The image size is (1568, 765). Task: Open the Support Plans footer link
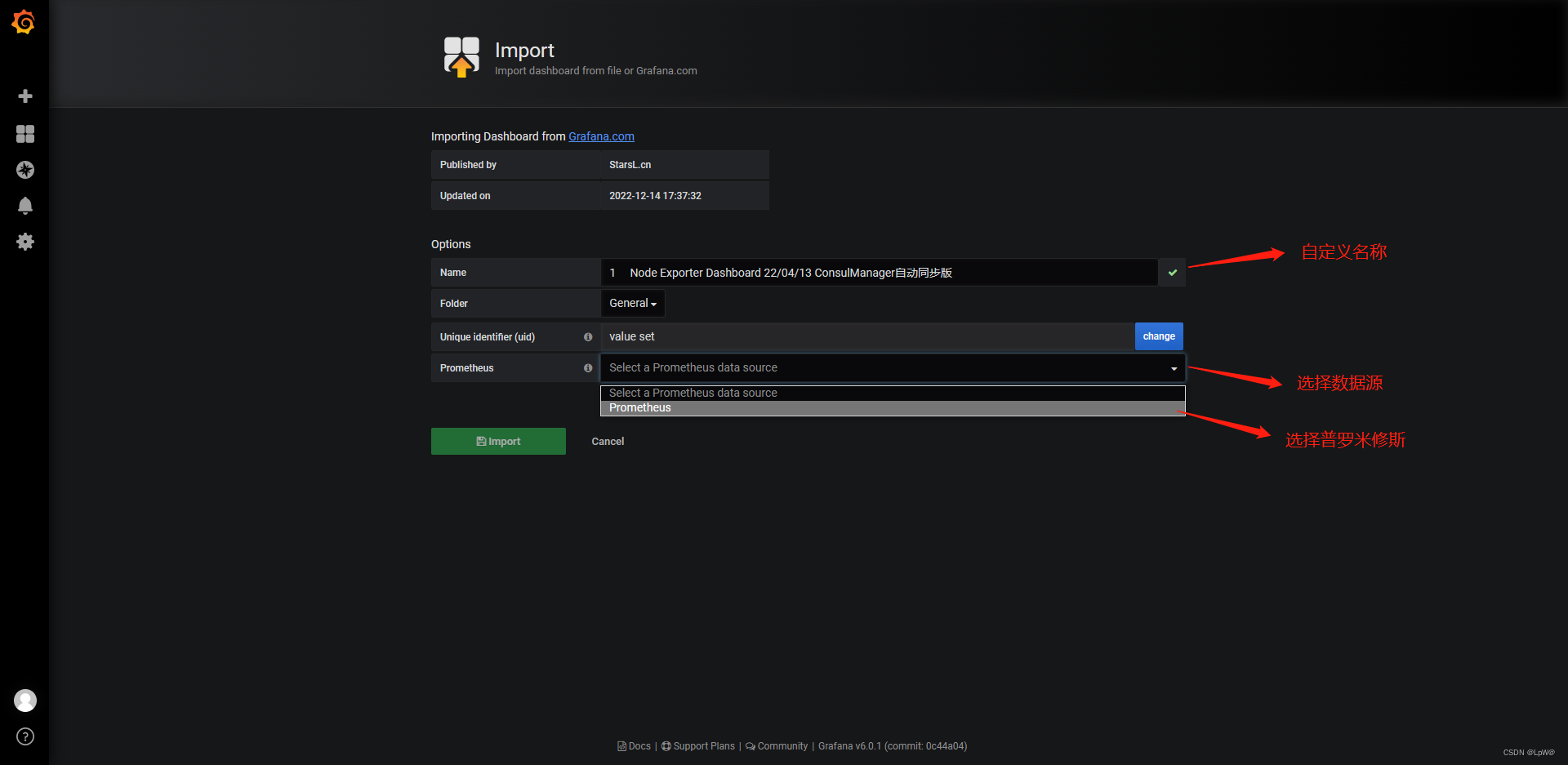(x=698, y=746)
